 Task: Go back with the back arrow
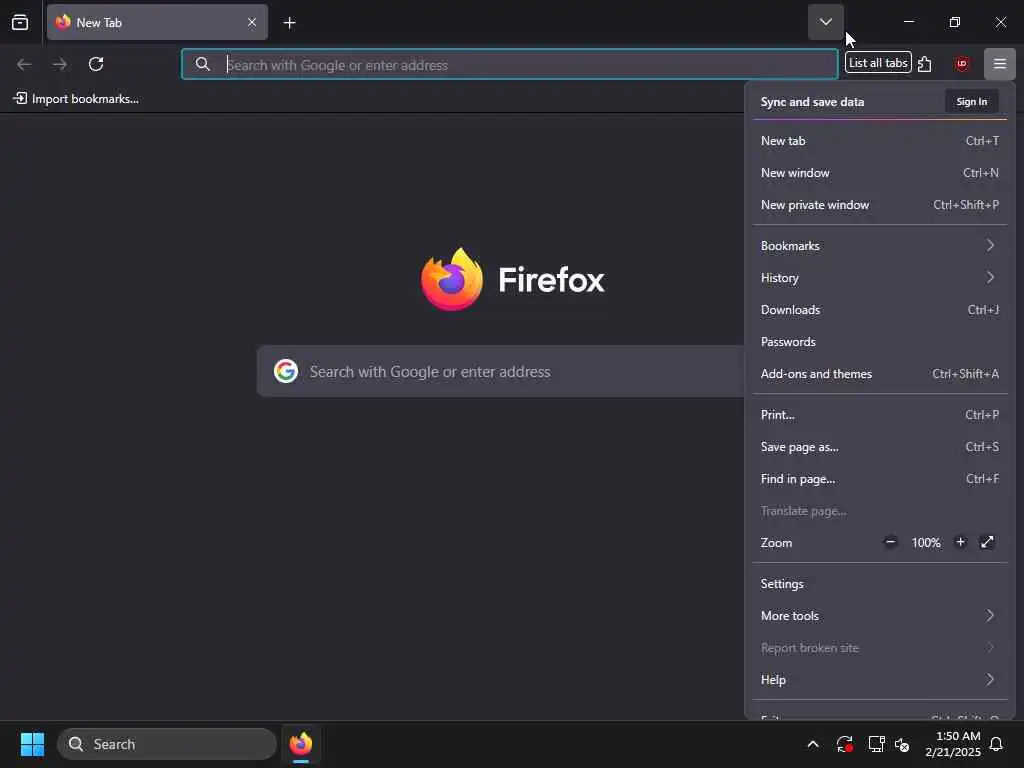click(24, 64)
